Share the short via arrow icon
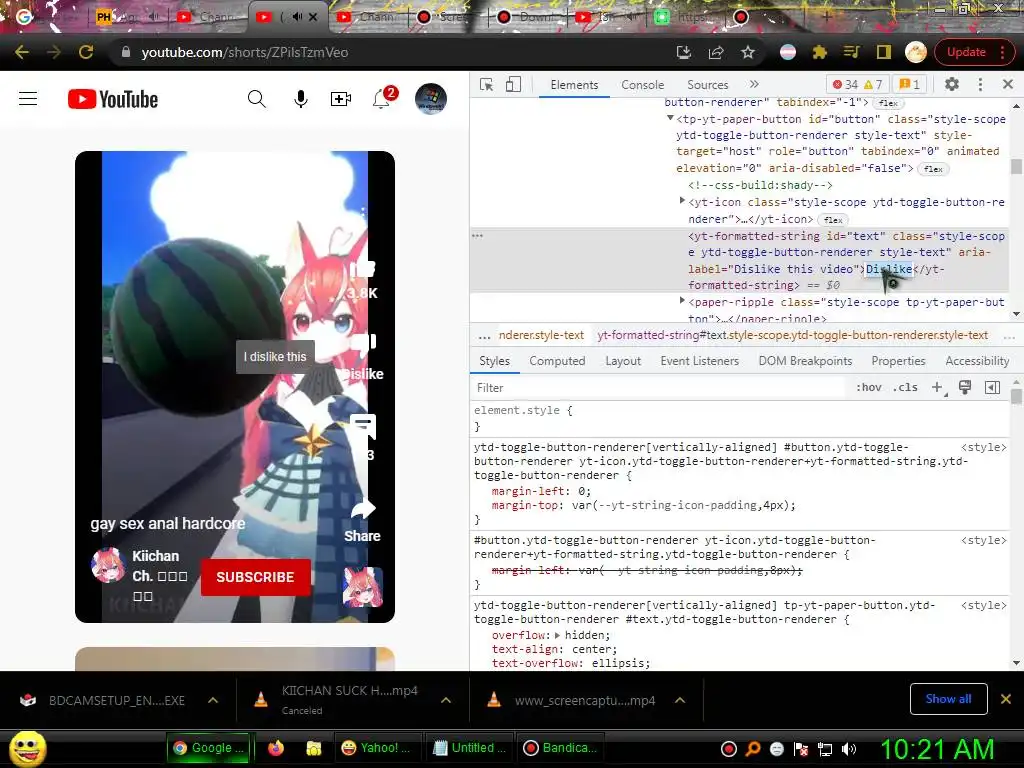This screenshot has width=1024, height=768. pos(363,509)
